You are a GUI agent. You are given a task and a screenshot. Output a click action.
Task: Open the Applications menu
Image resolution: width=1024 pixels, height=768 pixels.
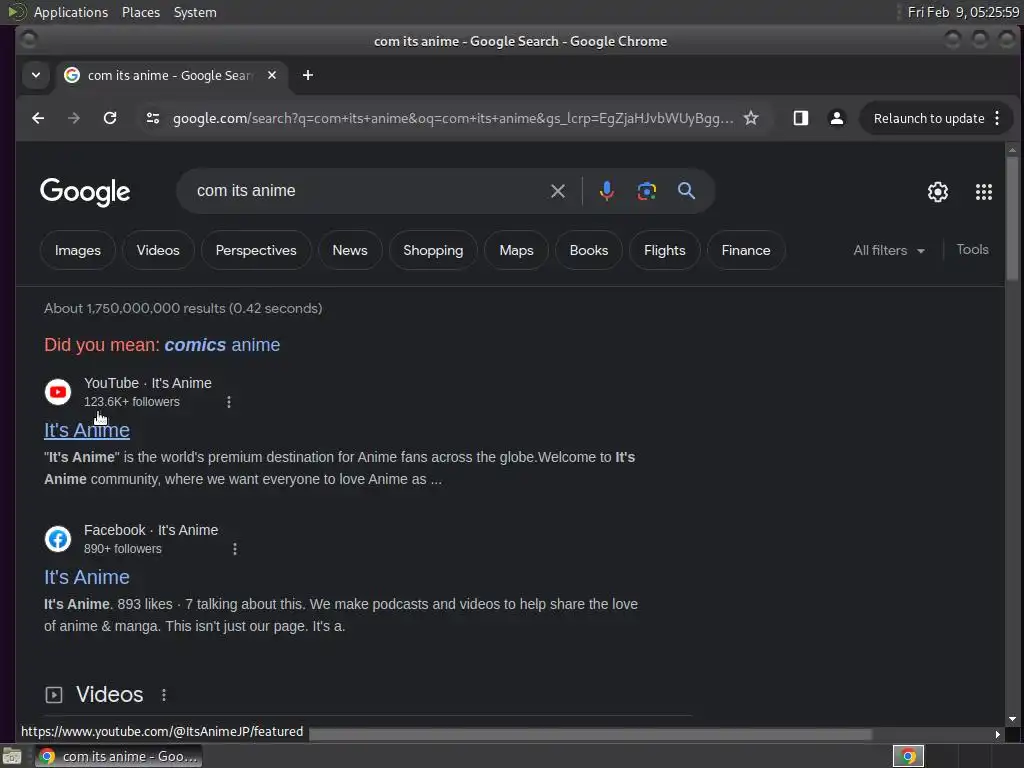(71, 12)
